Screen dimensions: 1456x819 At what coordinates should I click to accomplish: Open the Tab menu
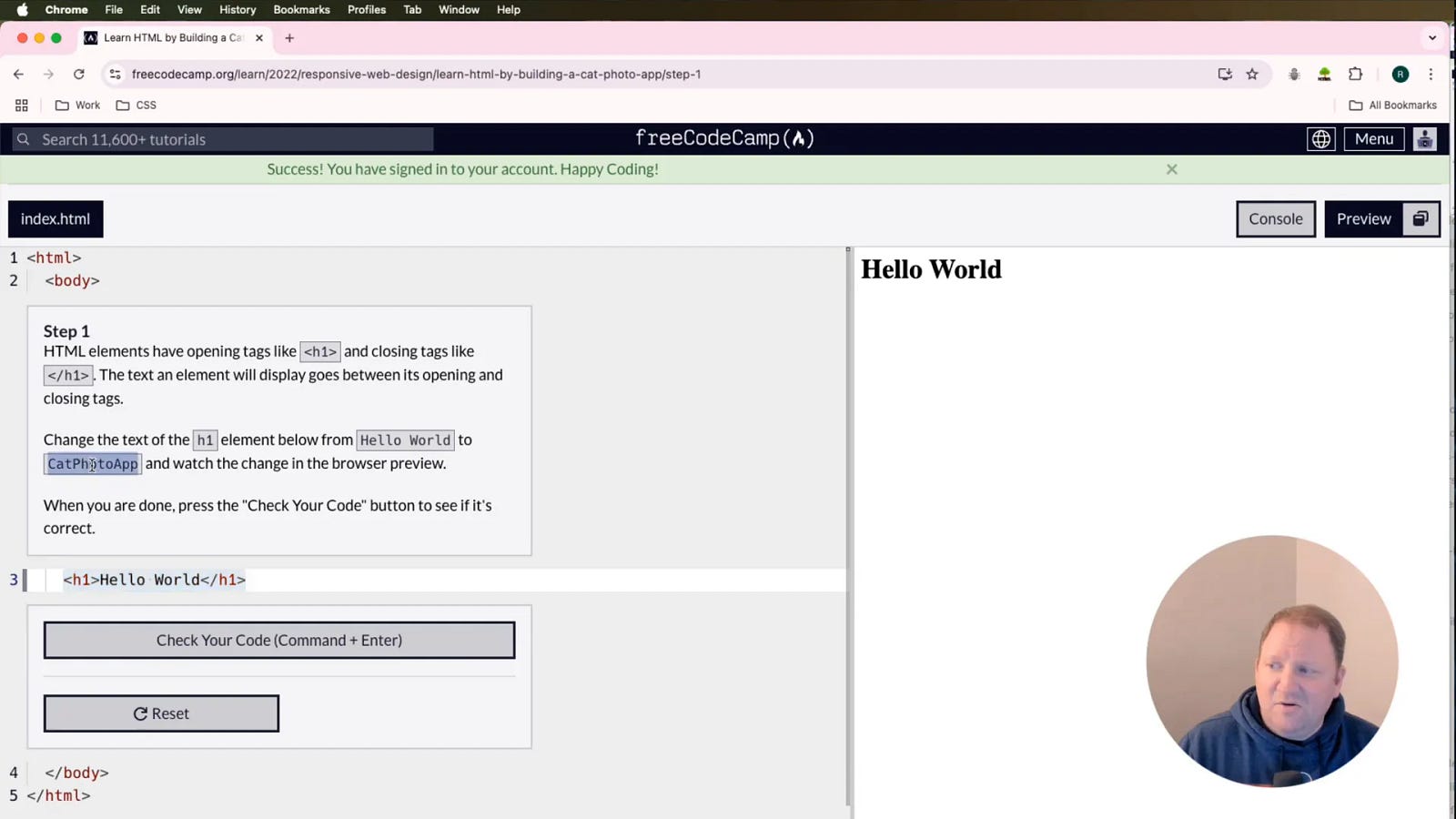412,10
